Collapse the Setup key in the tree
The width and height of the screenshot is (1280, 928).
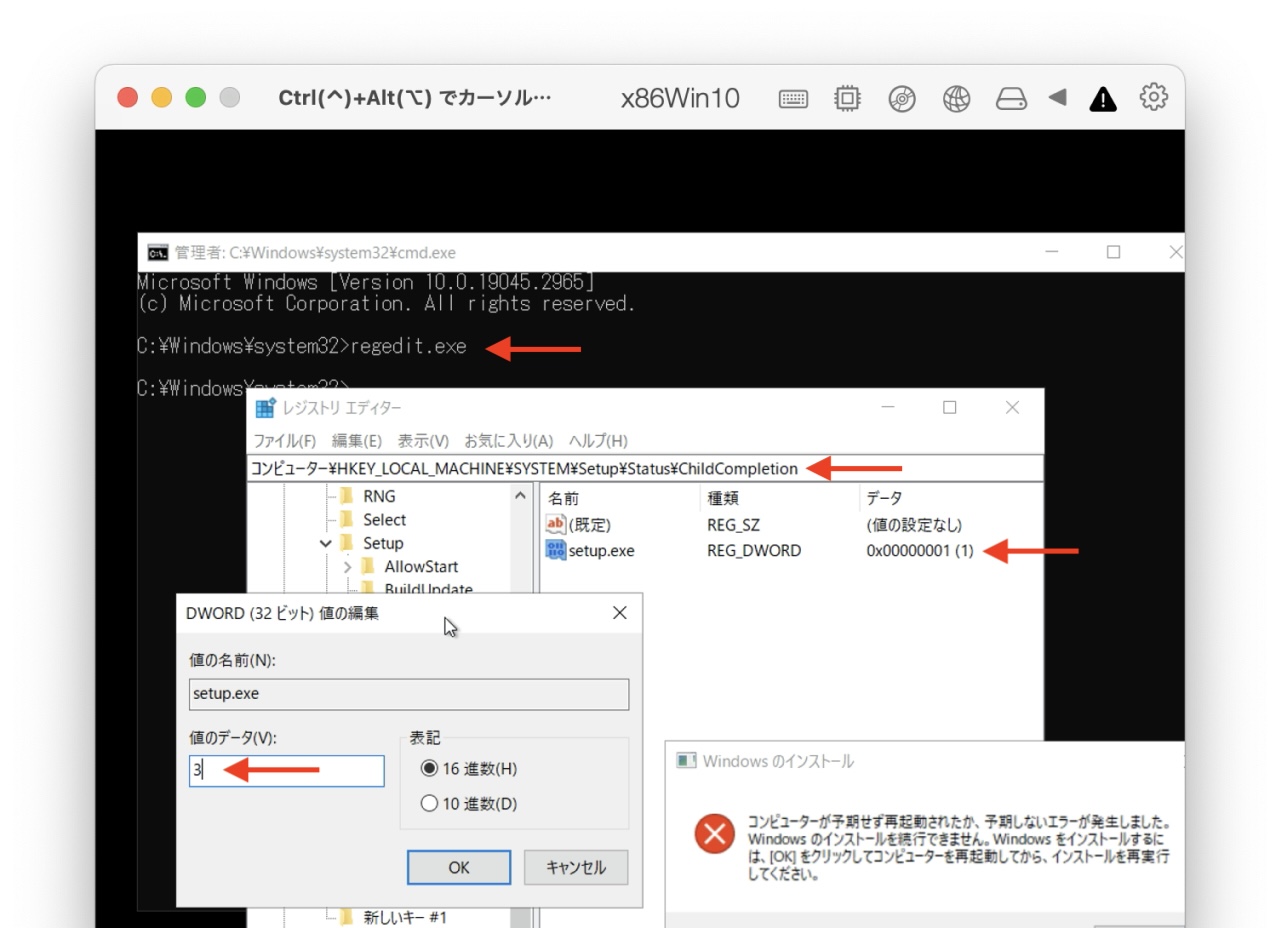click(x=326, y=543)
